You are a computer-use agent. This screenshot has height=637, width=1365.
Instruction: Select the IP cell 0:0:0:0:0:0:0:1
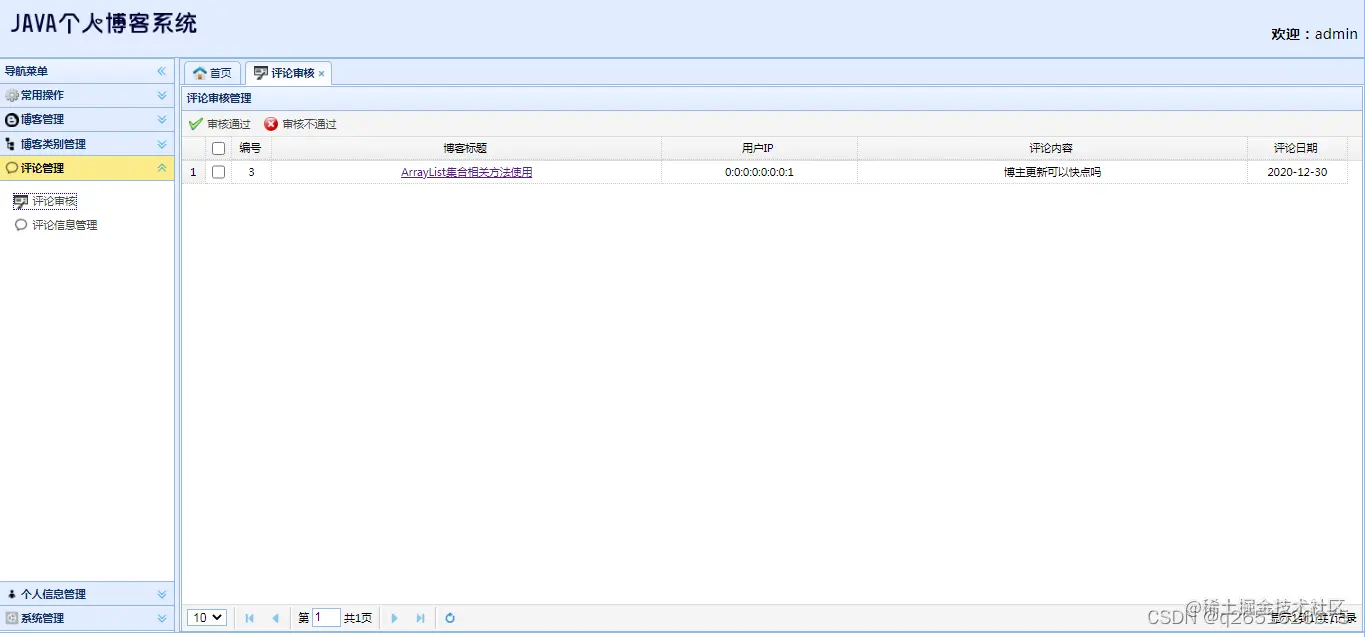[759, 172]
